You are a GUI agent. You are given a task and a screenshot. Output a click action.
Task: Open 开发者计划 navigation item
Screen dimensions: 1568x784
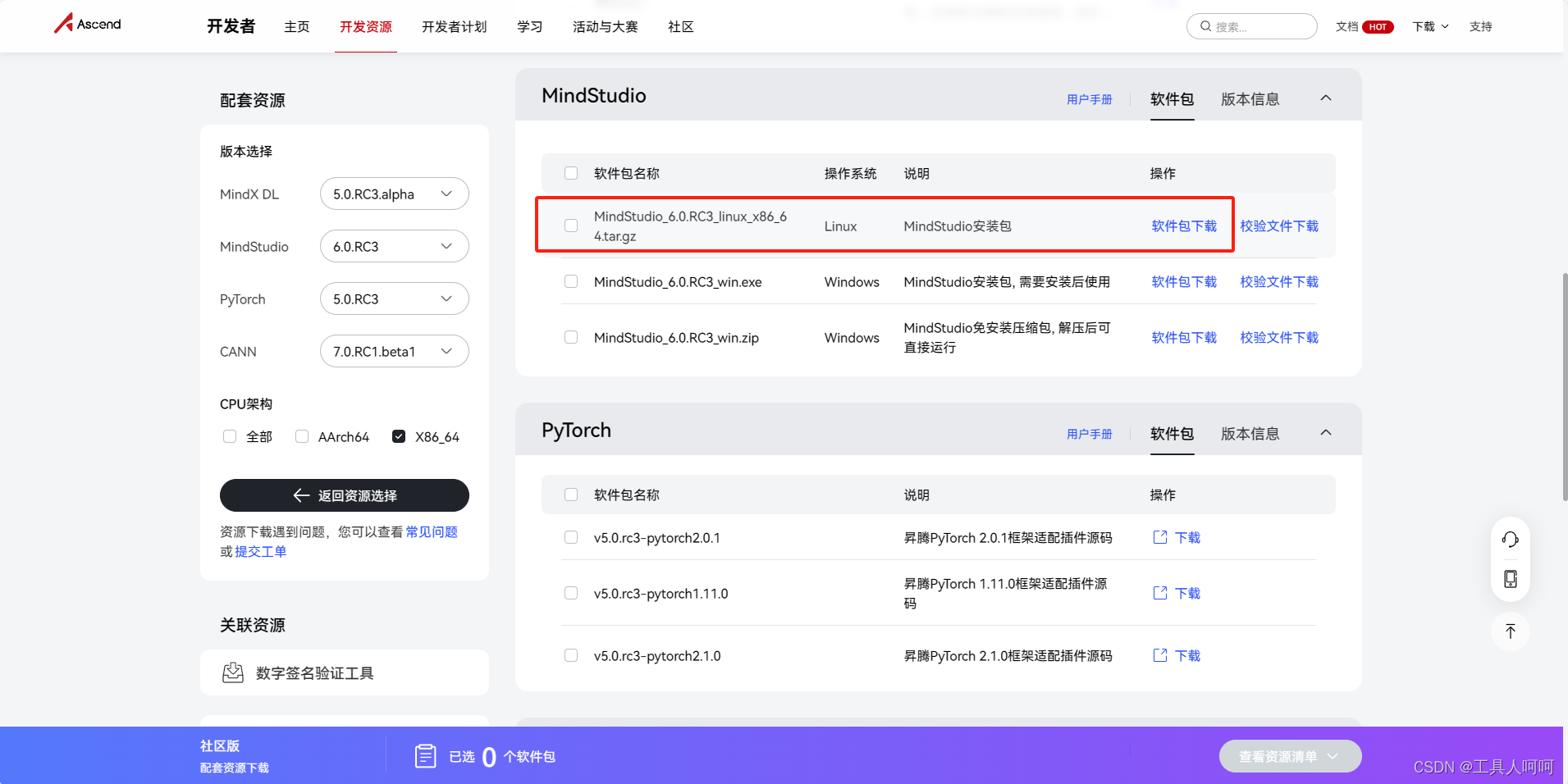(x=455, y=27)
